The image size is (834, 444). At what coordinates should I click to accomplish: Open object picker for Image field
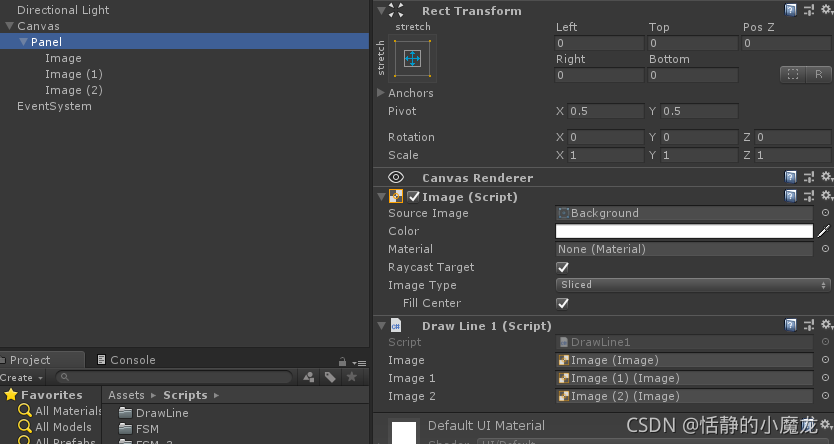(x=825, y=360)
